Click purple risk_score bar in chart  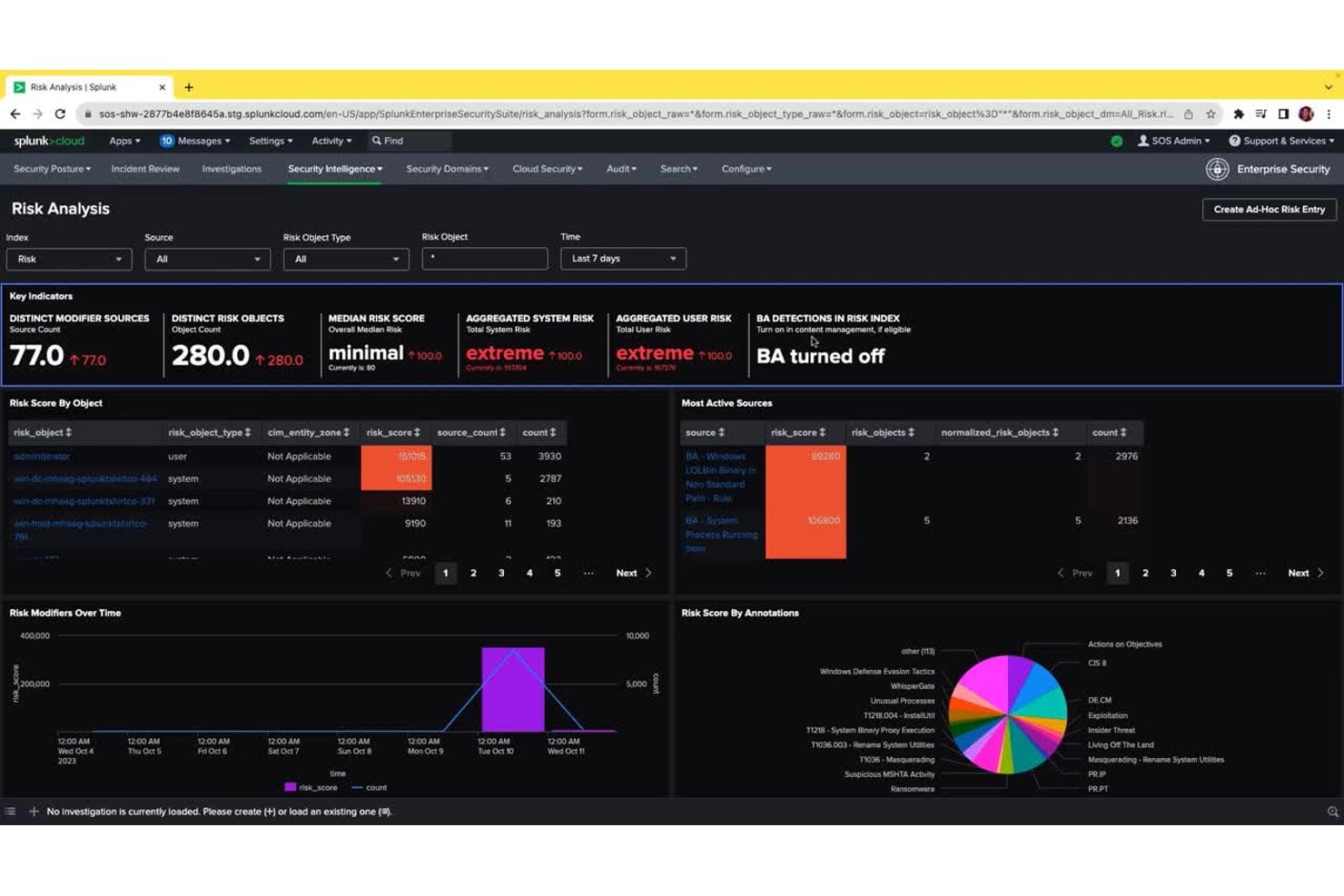512,689
